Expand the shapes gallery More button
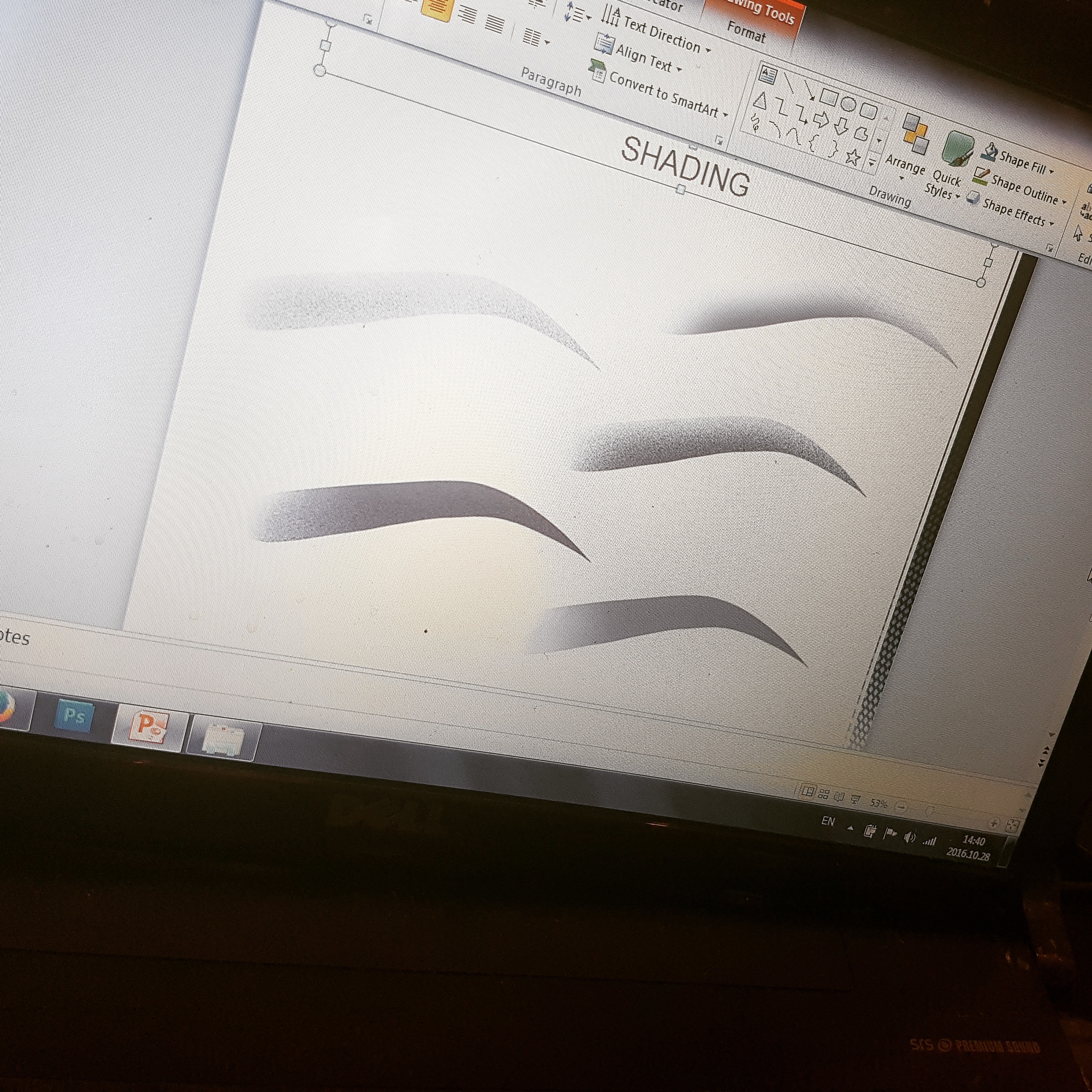 click(871, 163)
